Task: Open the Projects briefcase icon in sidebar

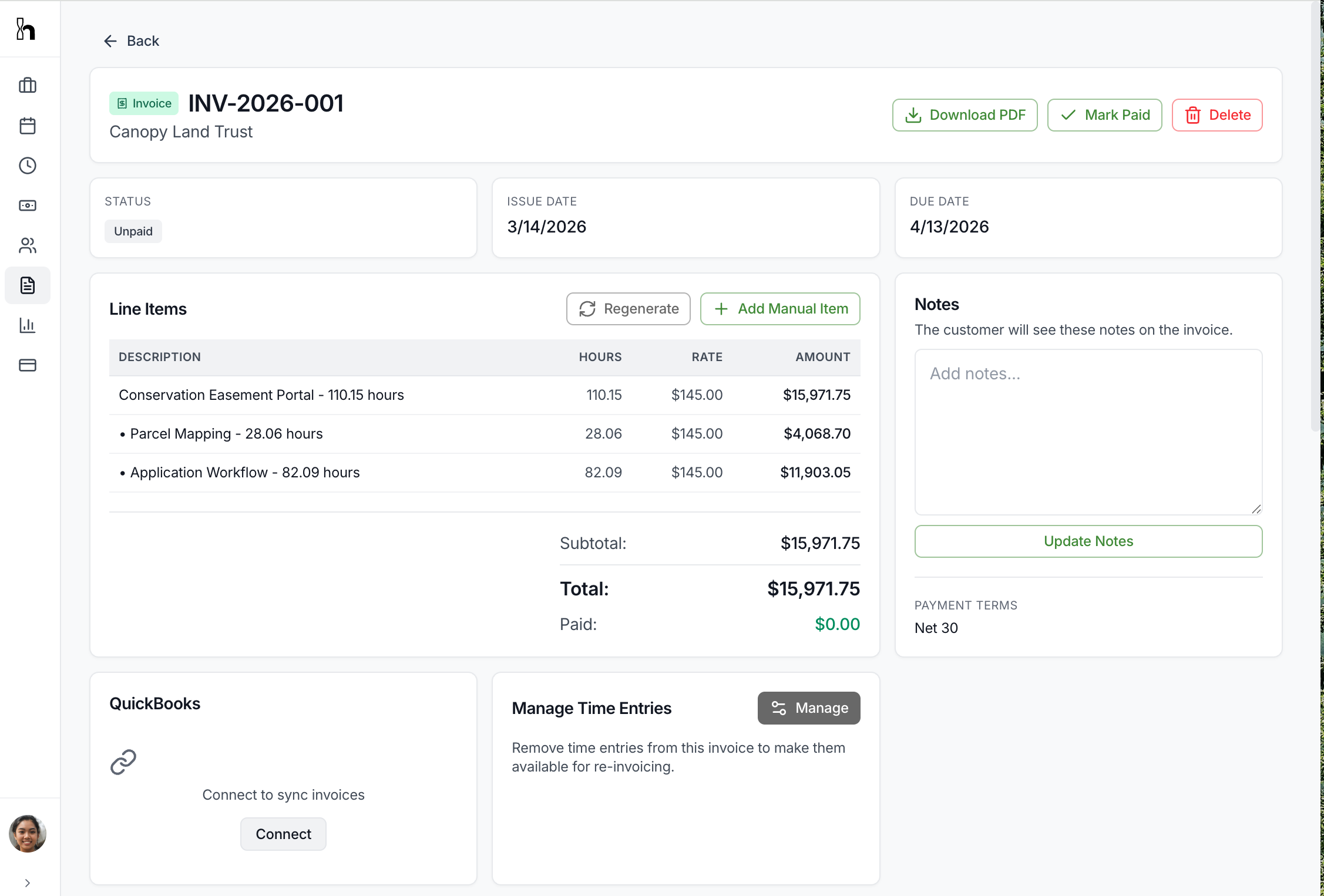Action: click(x=27, y=85)
